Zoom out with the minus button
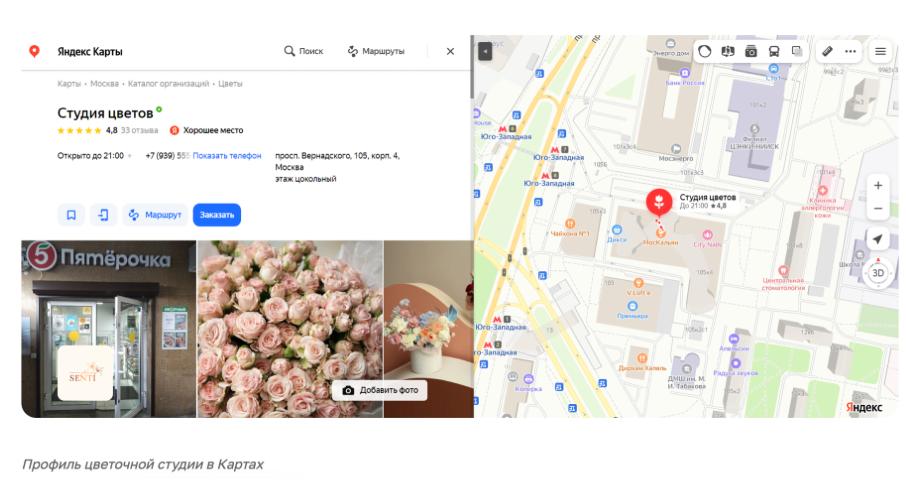906x486 pixels. coord(878,209)
